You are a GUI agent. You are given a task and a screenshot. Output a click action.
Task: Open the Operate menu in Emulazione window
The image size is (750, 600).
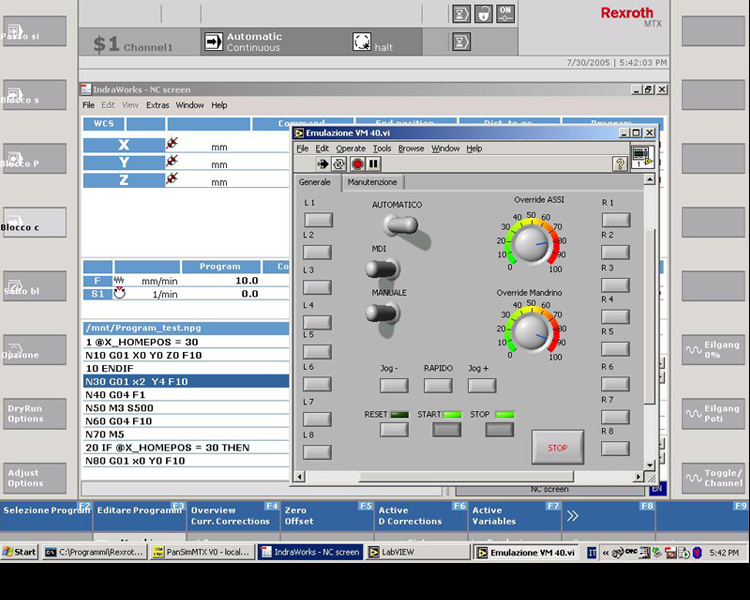tap(351, 149)
